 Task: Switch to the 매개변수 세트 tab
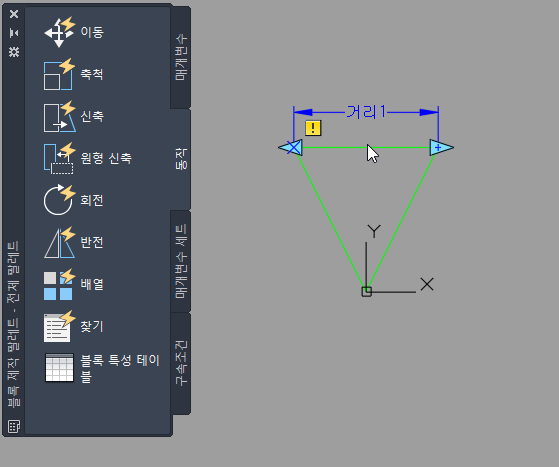point(181,261)
